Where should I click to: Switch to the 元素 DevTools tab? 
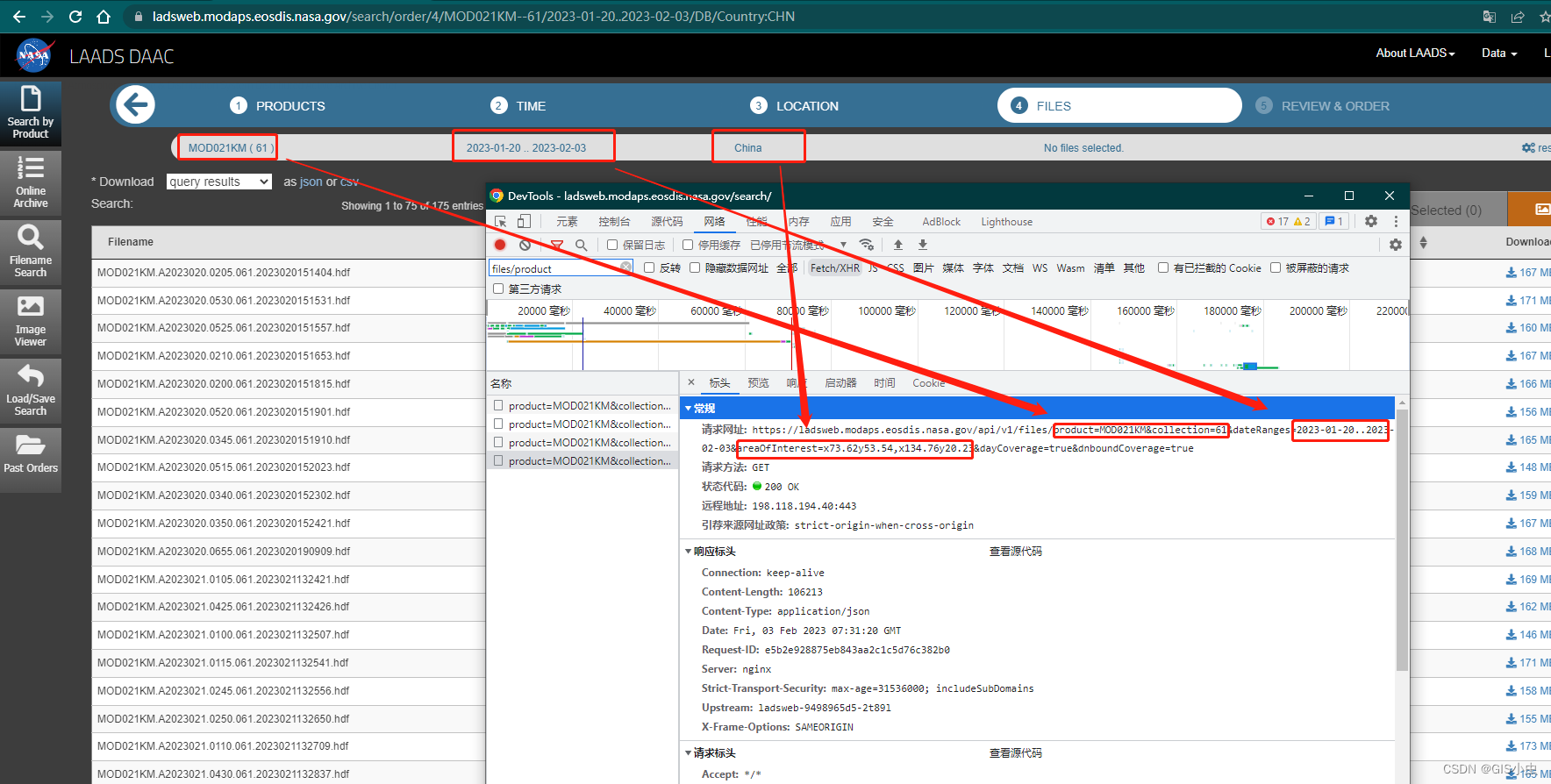(x=567, y=222)
